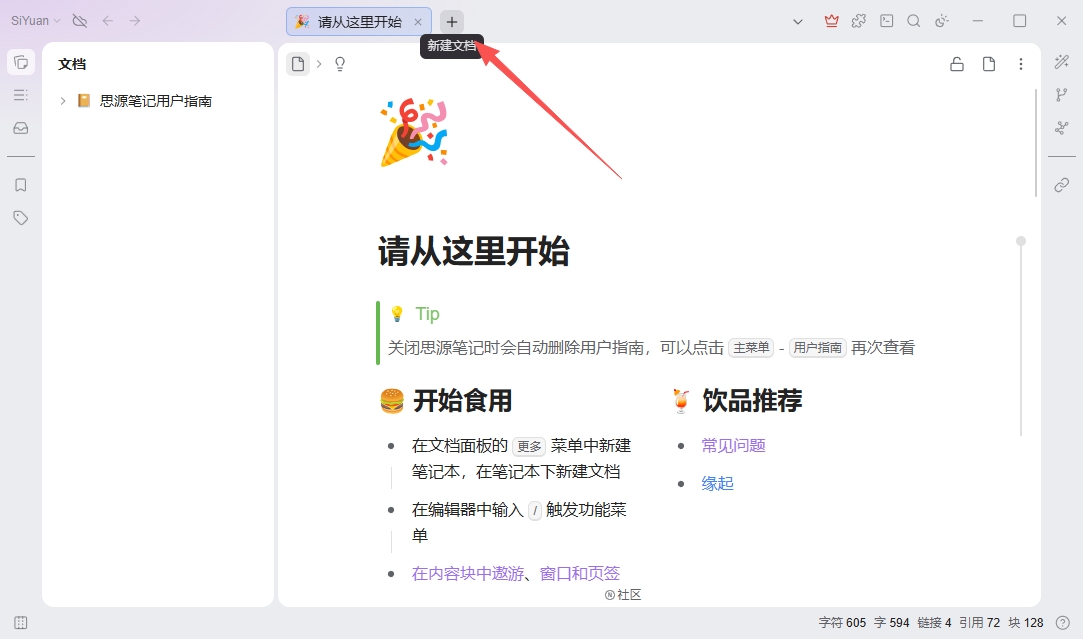This screenshot has width=1083, height=639.
Task: Toggle the dock layout icon at bottom left
Action: (21, 622)
